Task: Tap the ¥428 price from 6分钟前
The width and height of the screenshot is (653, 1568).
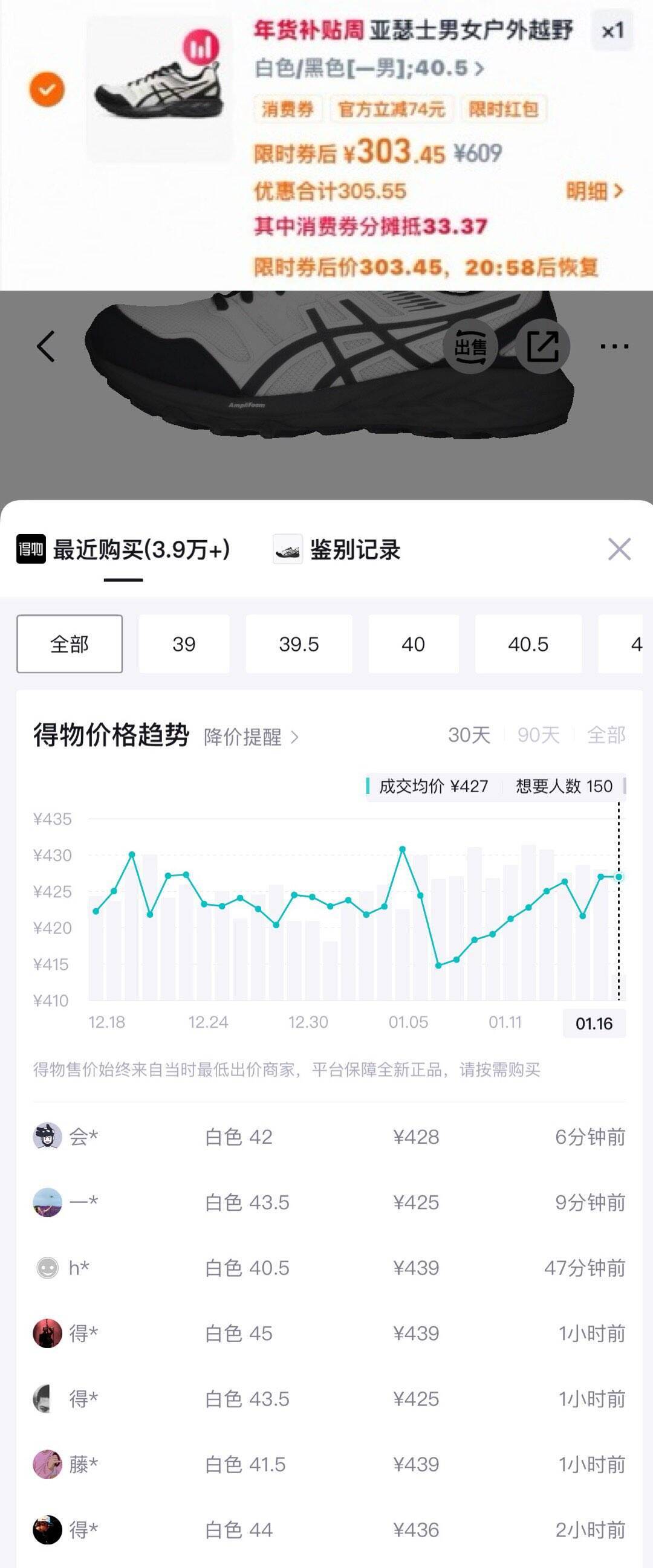Action: click(x=416, y=1137)
